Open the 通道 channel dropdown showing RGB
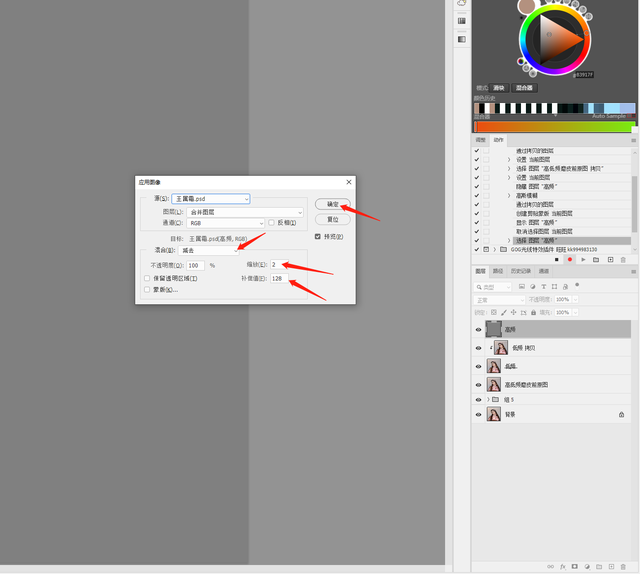The height and width of the screenshot is (574, 640). (x=226, y=223)
